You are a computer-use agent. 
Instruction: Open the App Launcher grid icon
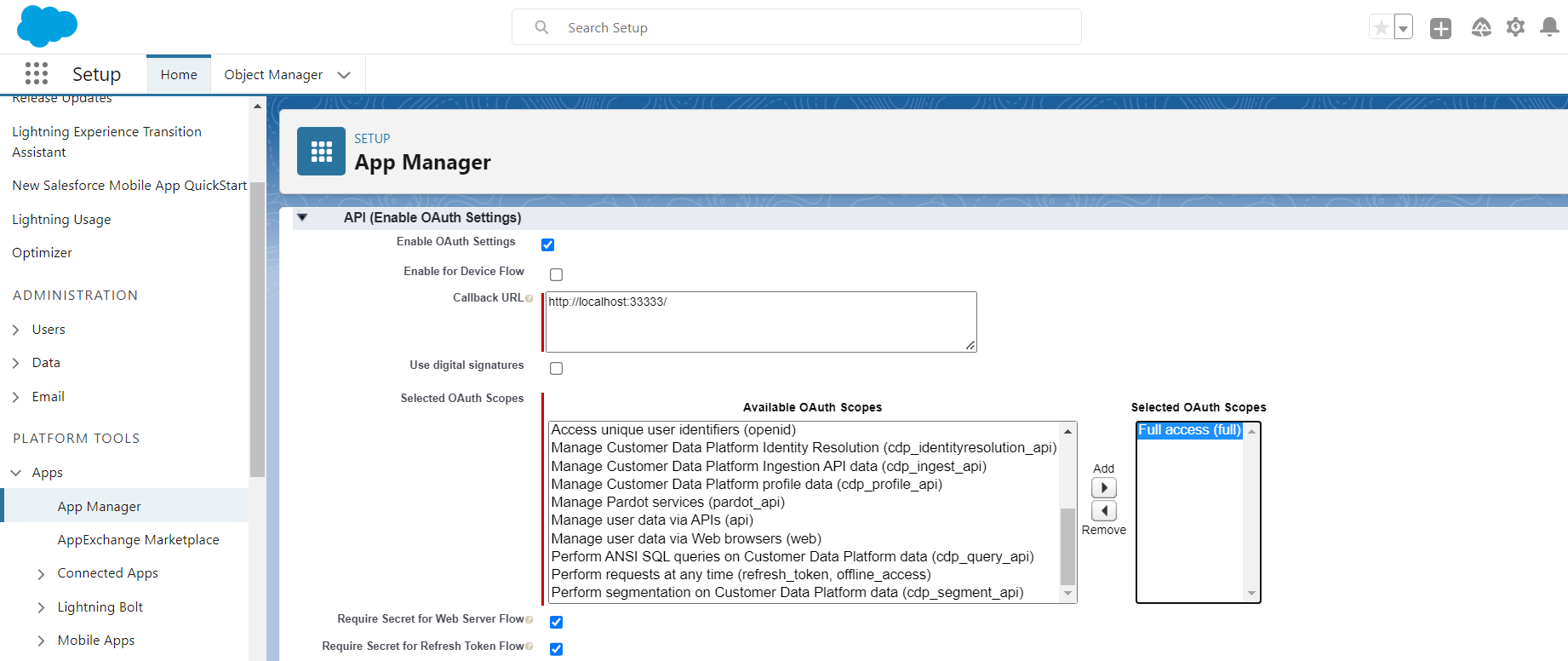(x=37, y=74)
